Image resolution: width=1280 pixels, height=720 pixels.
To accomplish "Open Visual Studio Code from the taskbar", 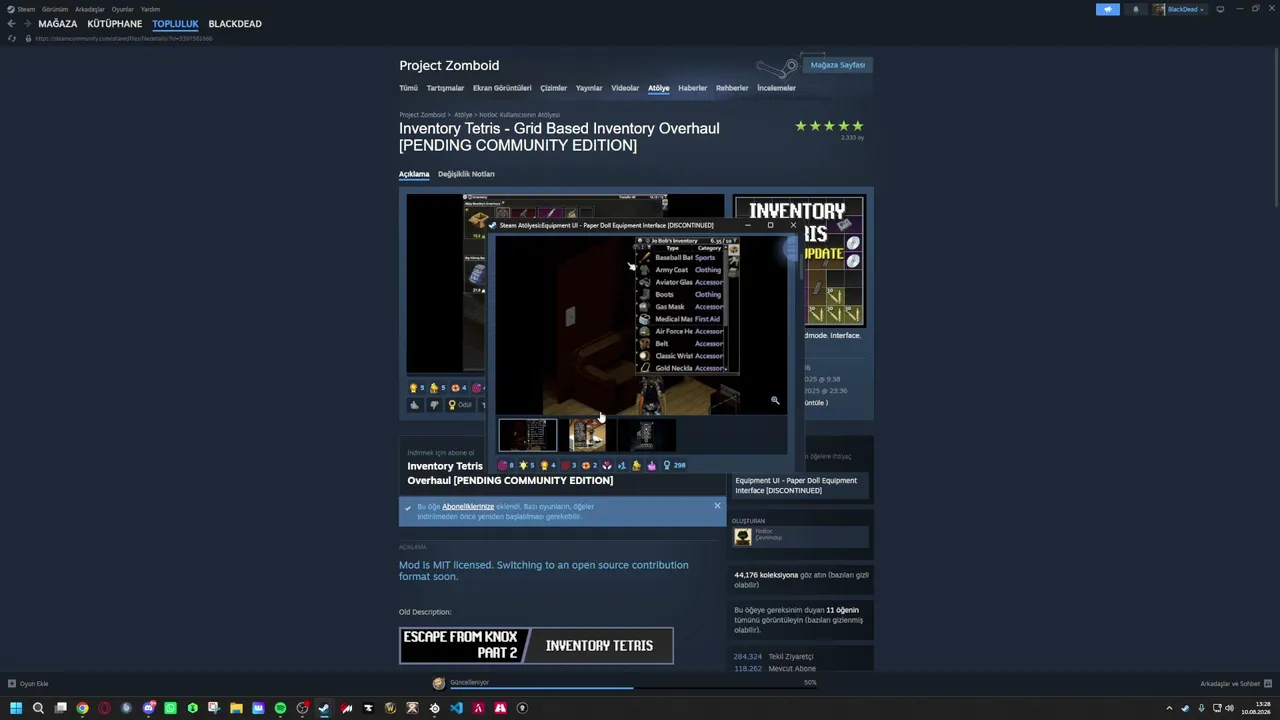I will point(456,708).
